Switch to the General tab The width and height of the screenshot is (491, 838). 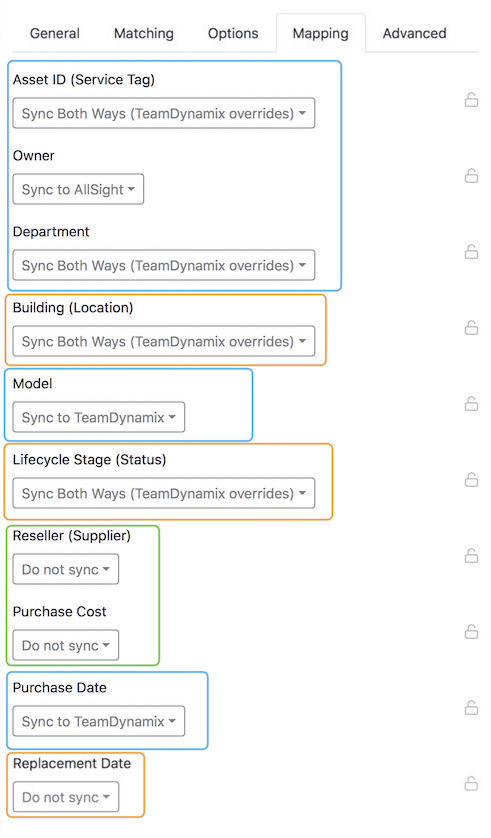tap(54, 33)
